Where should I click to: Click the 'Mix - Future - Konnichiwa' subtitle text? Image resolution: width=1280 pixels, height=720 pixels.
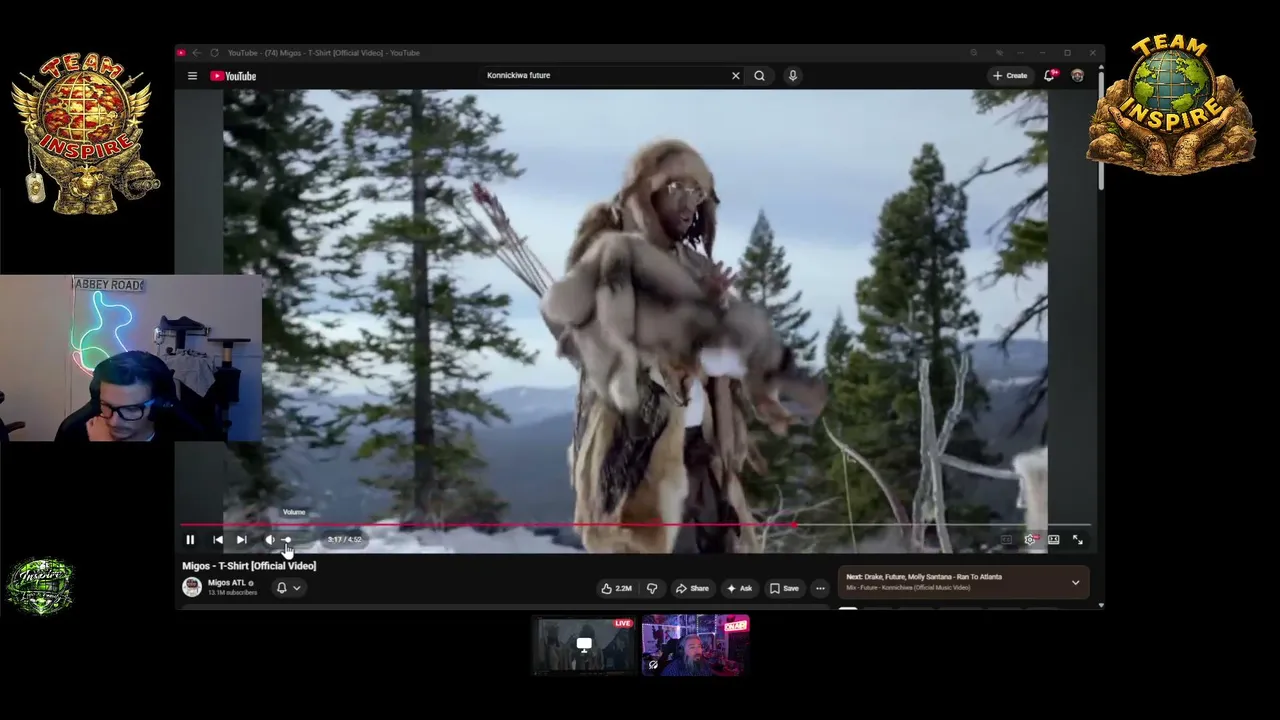click(x=908, y=588)
